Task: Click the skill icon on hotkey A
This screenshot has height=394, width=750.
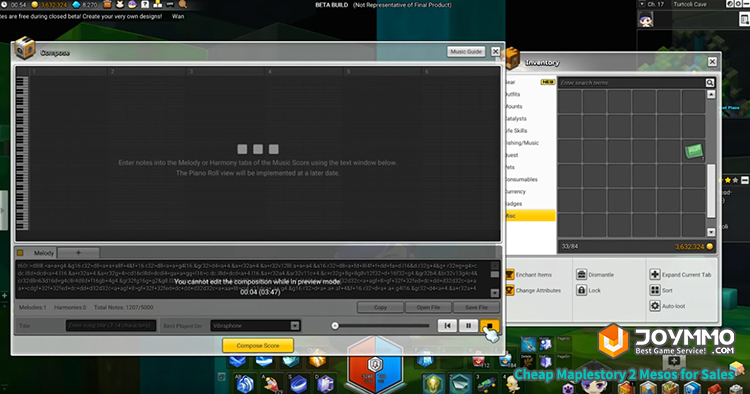Action: click(272, 383)
